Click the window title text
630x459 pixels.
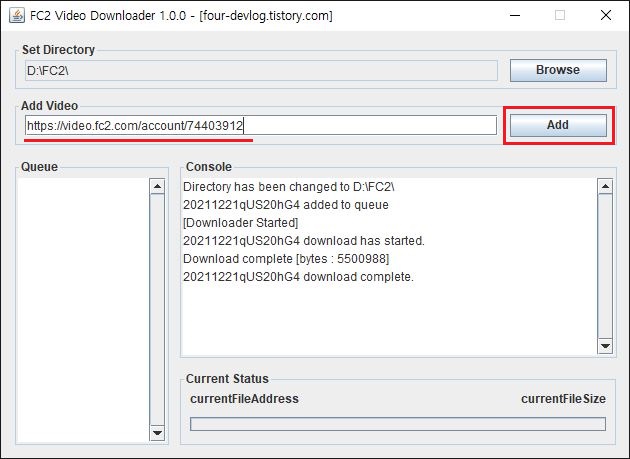[x=181, y=16]
